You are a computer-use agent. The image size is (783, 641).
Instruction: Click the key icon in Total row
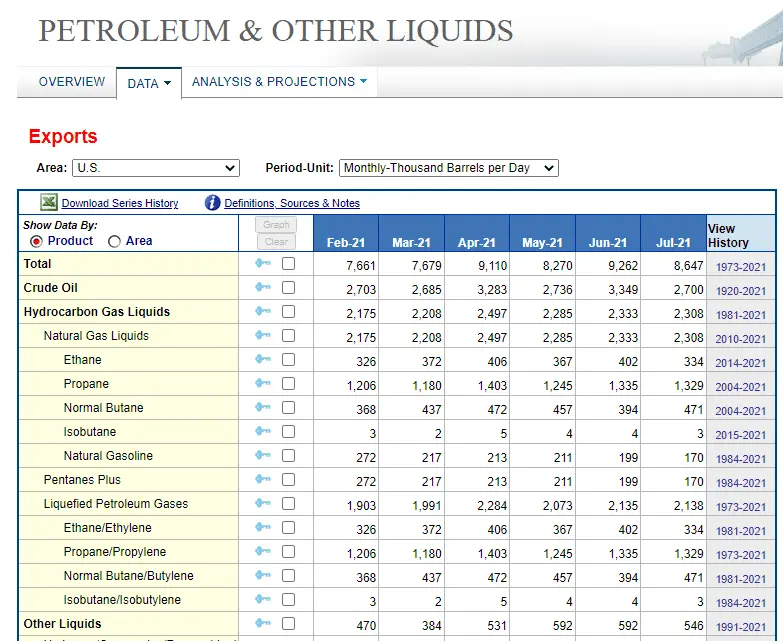(x=263, y=263)
